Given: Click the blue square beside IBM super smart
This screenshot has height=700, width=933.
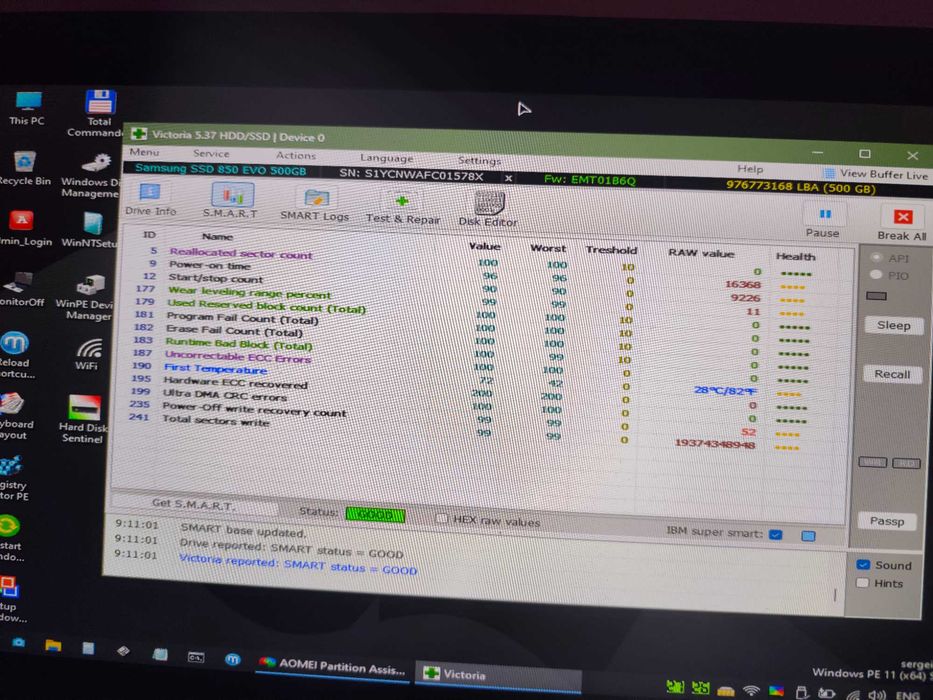Looking at the screenshot, I should pos(808,536).
